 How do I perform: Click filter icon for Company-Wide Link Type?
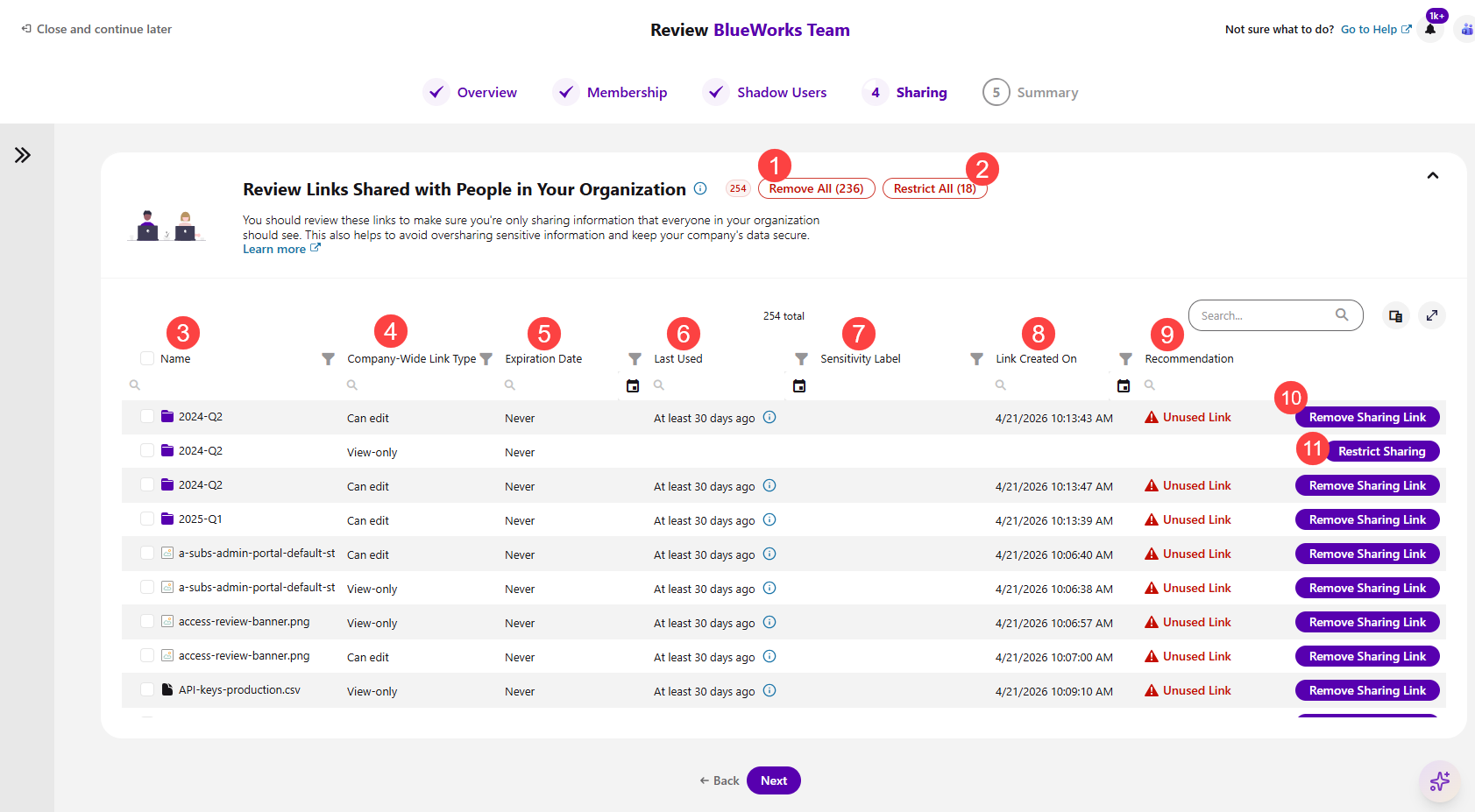(x=486, y=359)
